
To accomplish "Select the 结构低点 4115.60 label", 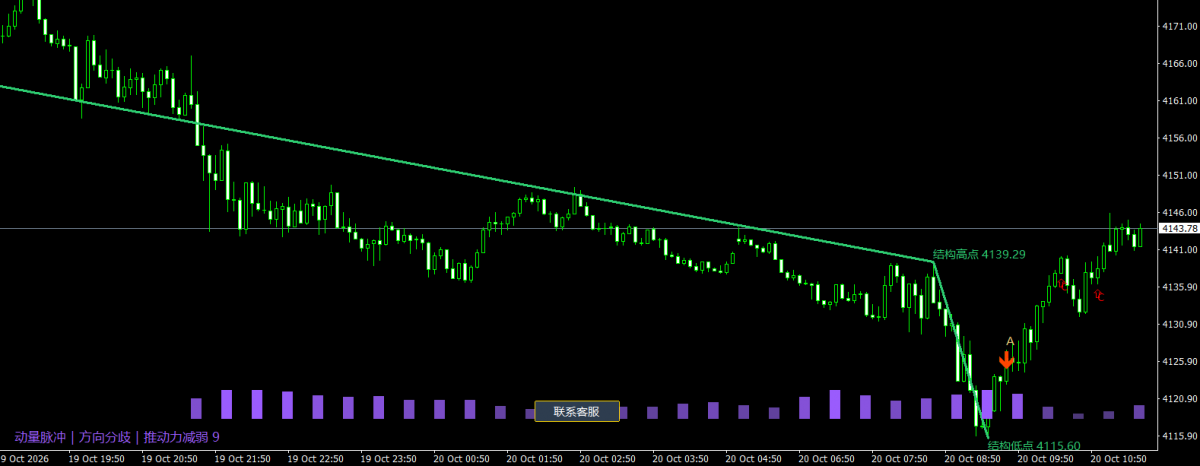I will 1034,446.
